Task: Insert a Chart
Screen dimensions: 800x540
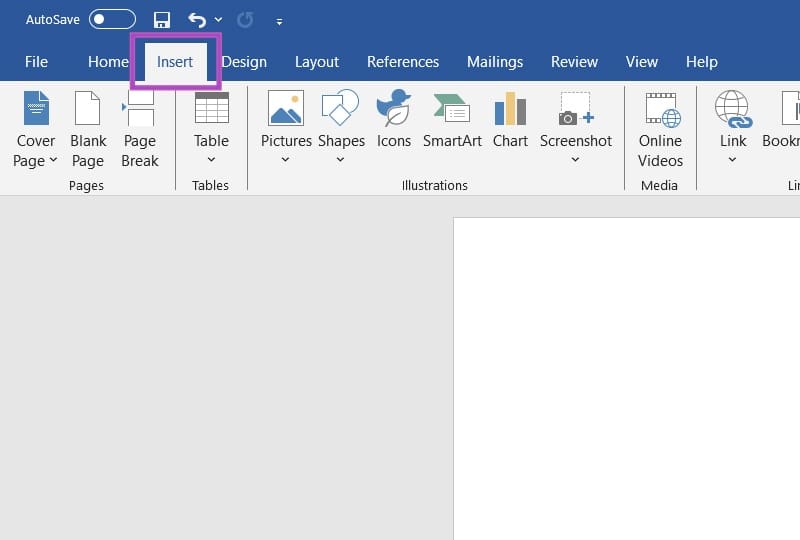Action: coord(510,120)
